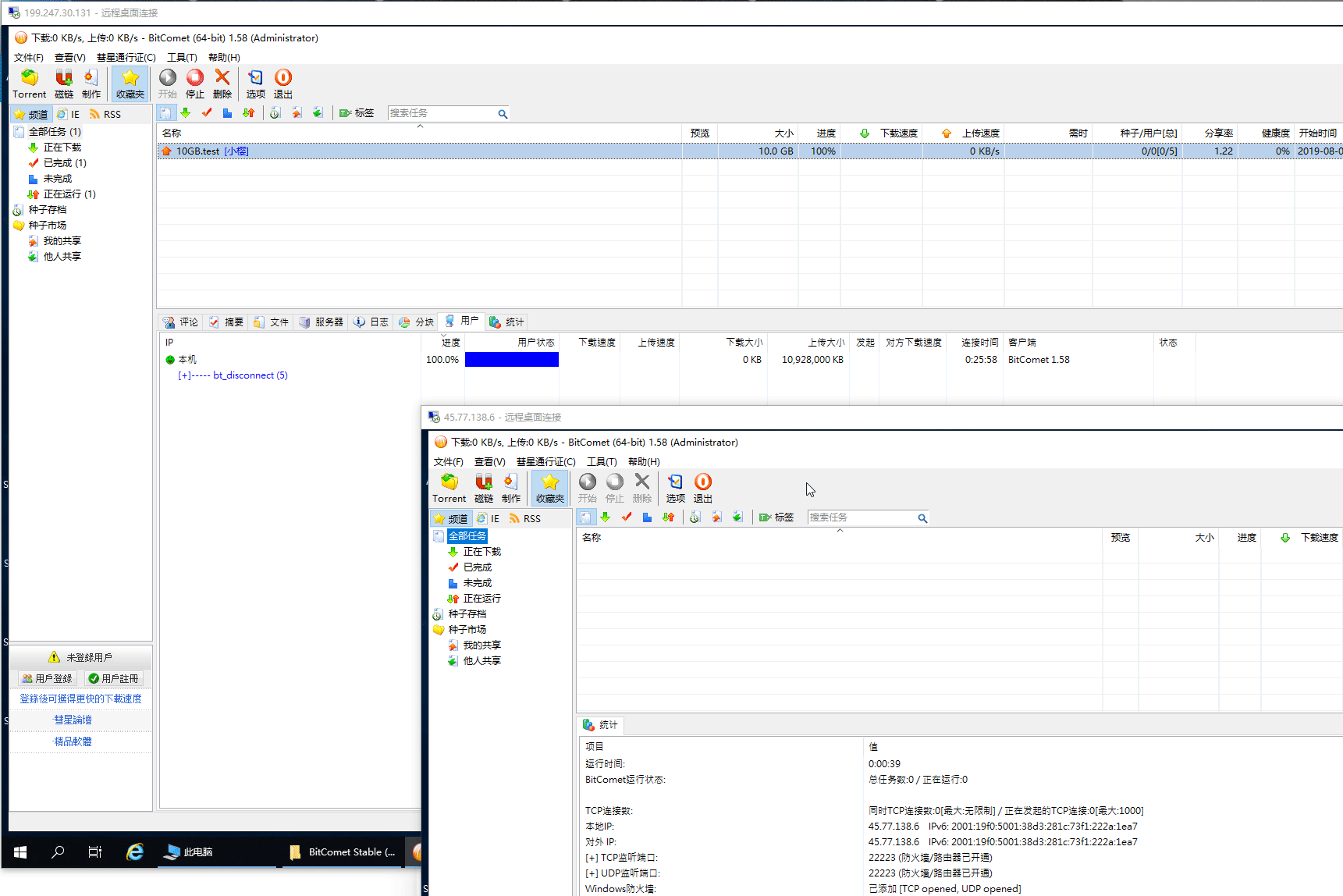Viewport: 1343px width, 896px height.
Task: Open 精品軟體 link
Action: (73, 741)
